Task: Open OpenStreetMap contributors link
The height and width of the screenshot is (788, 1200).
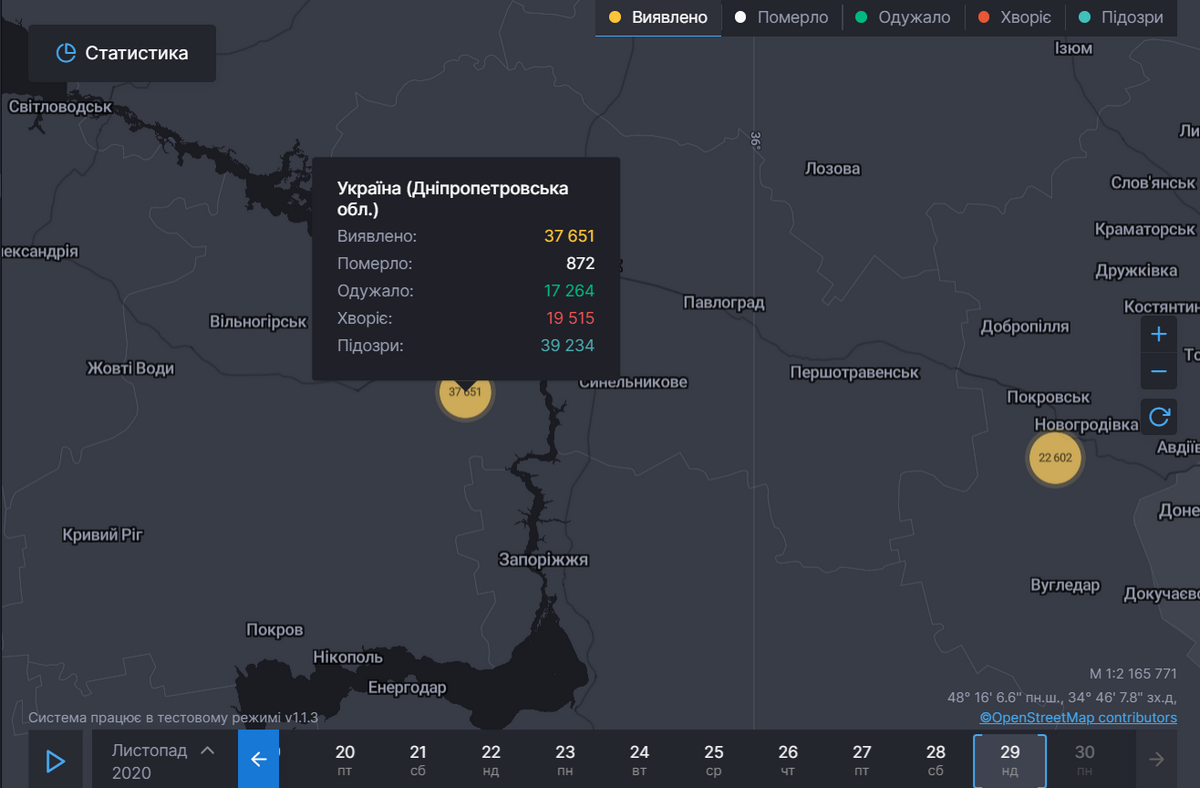Action: pos(1078,717)
